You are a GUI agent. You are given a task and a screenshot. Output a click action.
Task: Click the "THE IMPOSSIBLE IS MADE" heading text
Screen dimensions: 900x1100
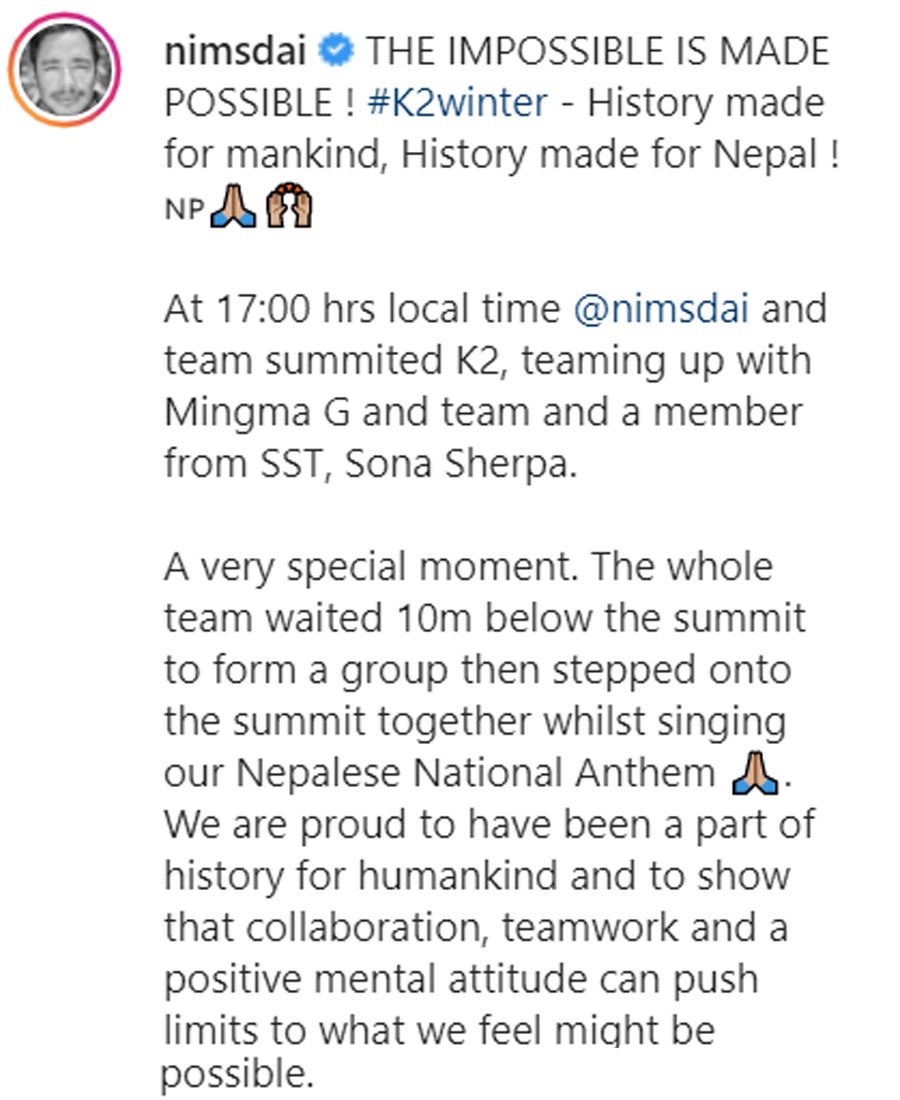(x=598, y=51)
